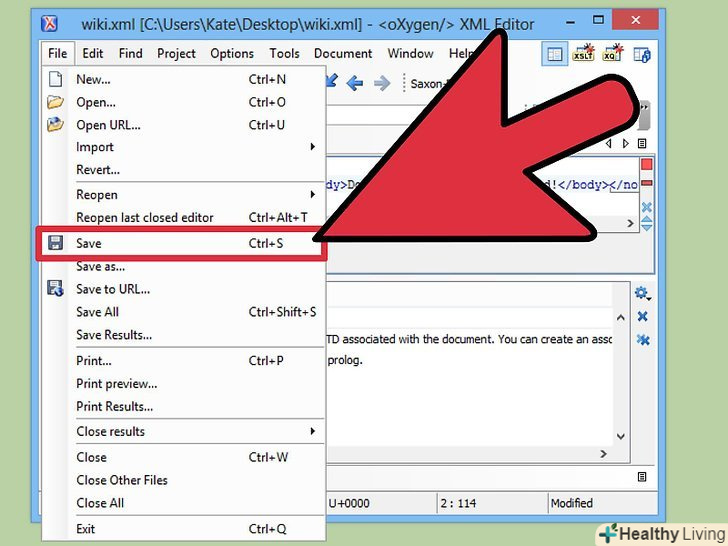The image size is (728, 546).
Task: Select Reopen last closed editor
Action: (183, 217)
